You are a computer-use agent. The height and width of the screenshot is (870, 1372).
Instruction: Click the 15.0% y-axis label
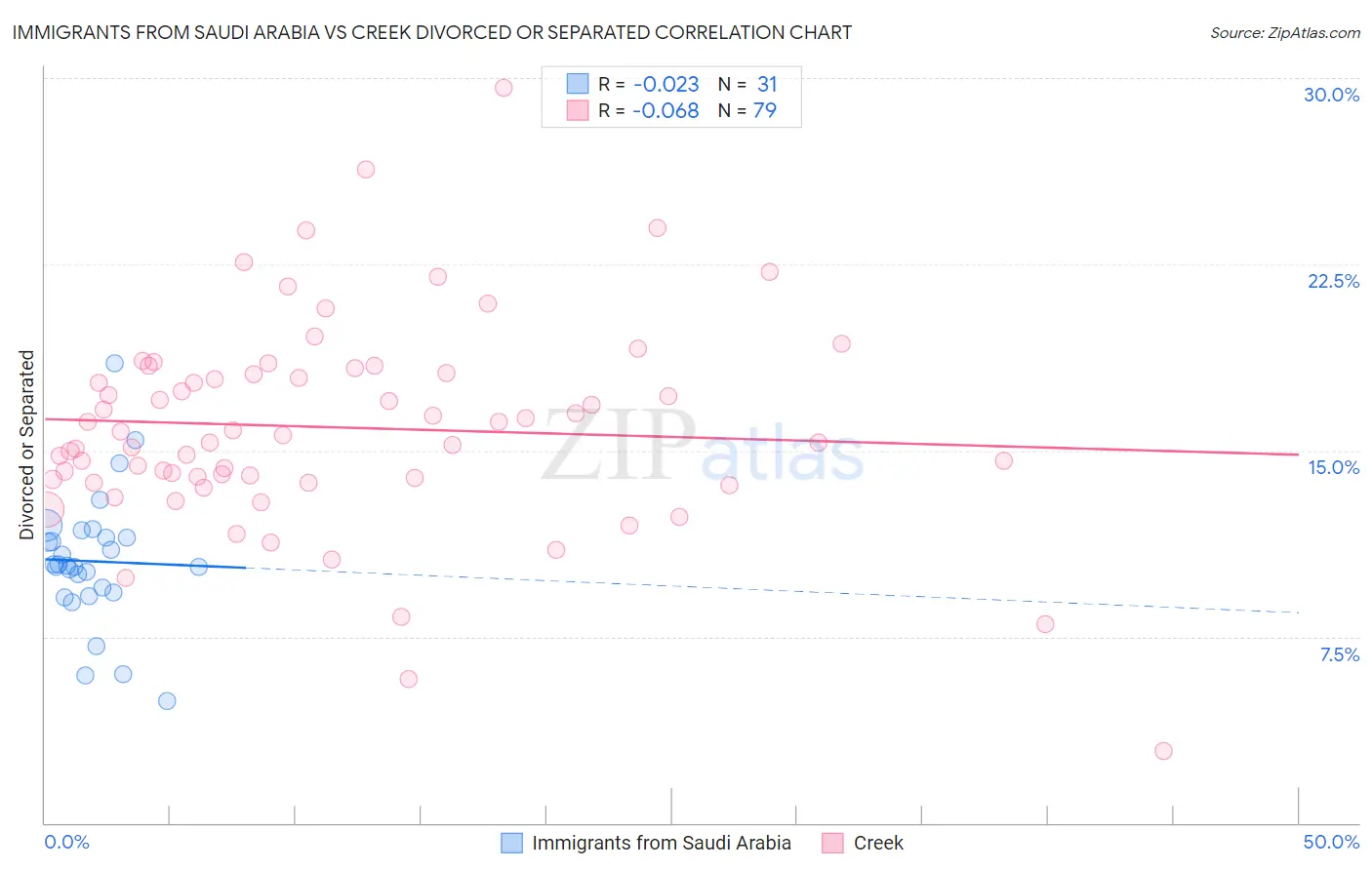(x=1333, y=467)
